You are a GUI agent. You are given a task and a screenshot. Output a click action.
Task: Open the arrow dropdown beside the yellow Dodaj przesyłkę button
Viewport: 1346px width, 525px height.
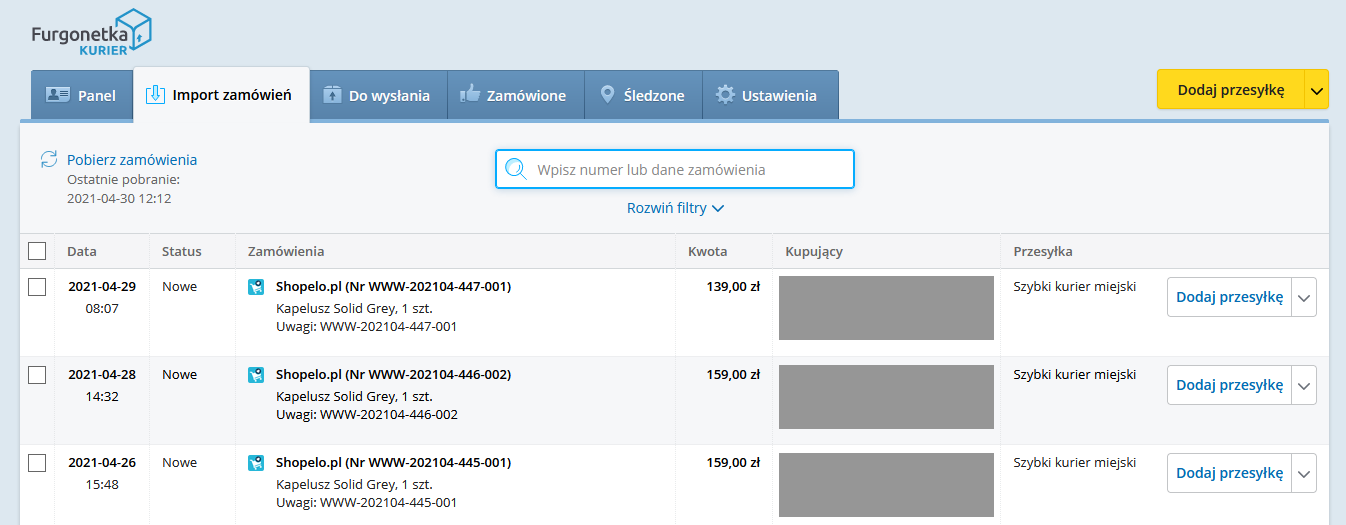pyautogui.click(x=1317, y=90)
